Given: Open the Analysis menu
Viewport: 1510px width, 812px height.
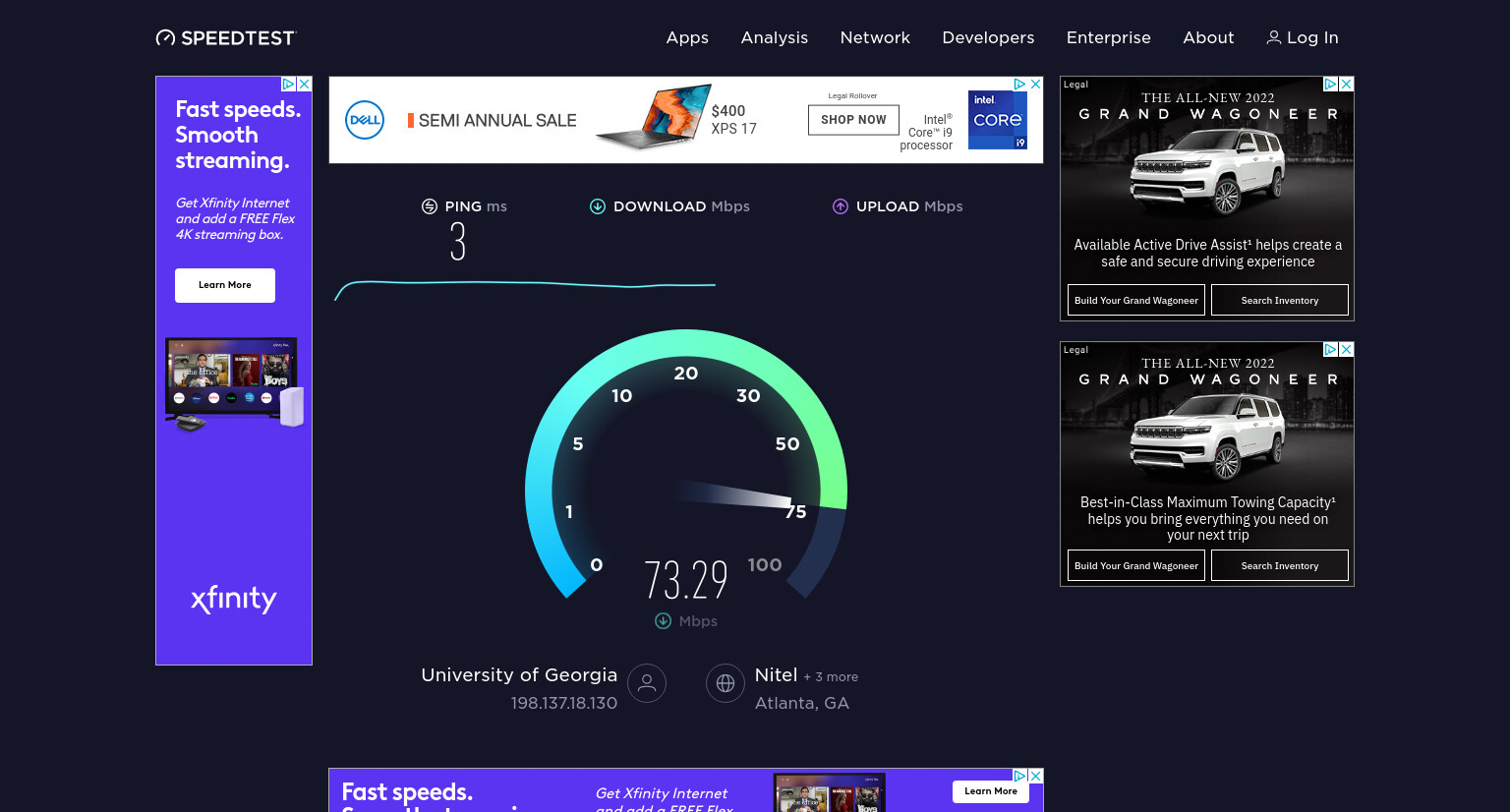Looking at the screenshot, I should pos(775,37).
